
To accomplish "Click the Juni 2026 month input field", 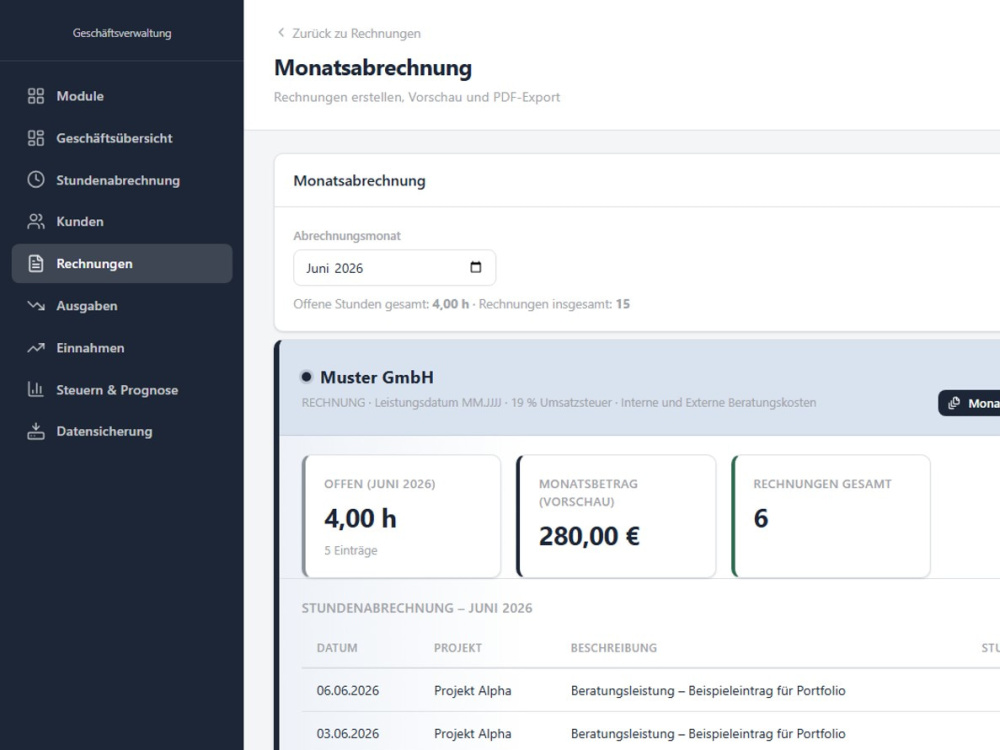I will pos(394,268).
